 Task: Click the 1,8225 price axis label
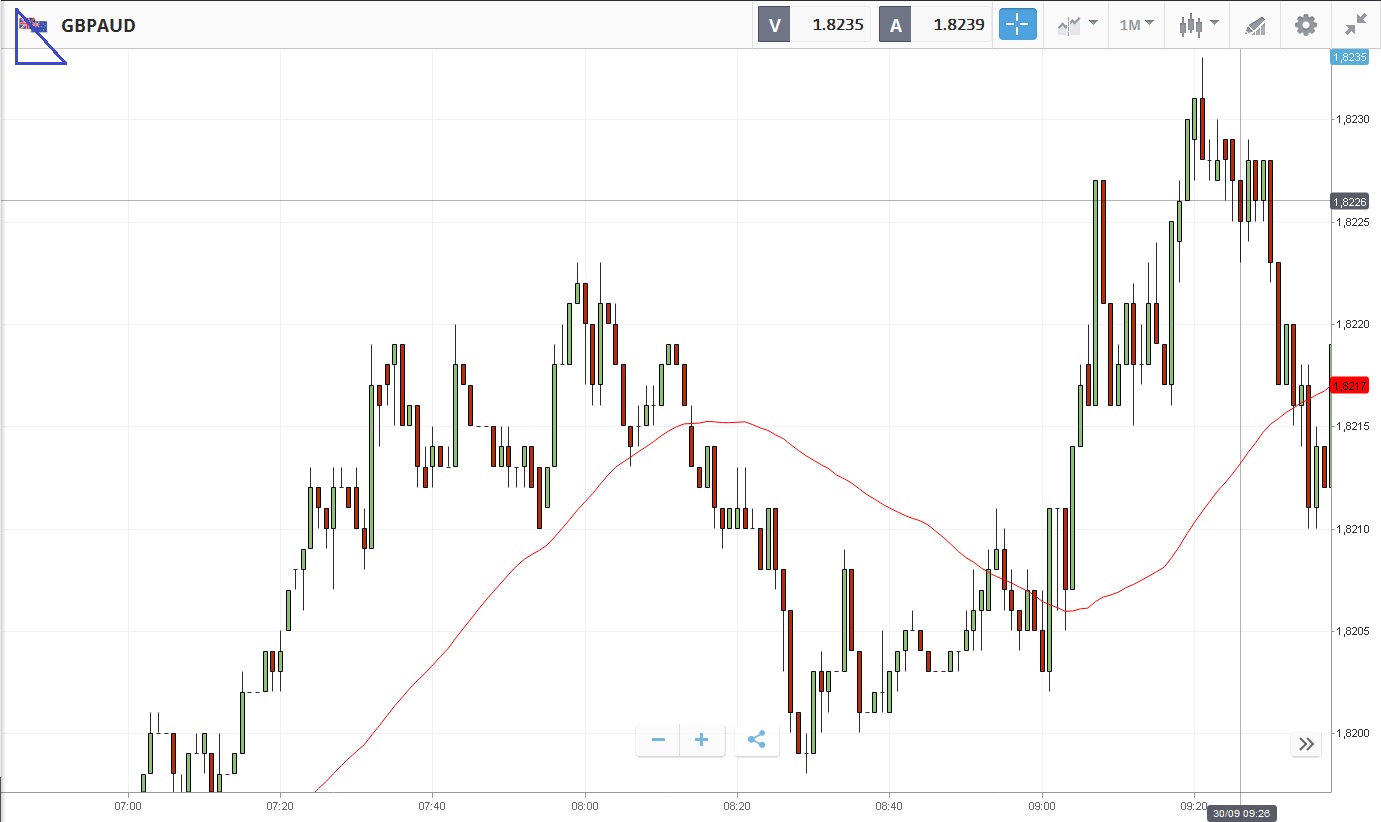coord(1351,222)
